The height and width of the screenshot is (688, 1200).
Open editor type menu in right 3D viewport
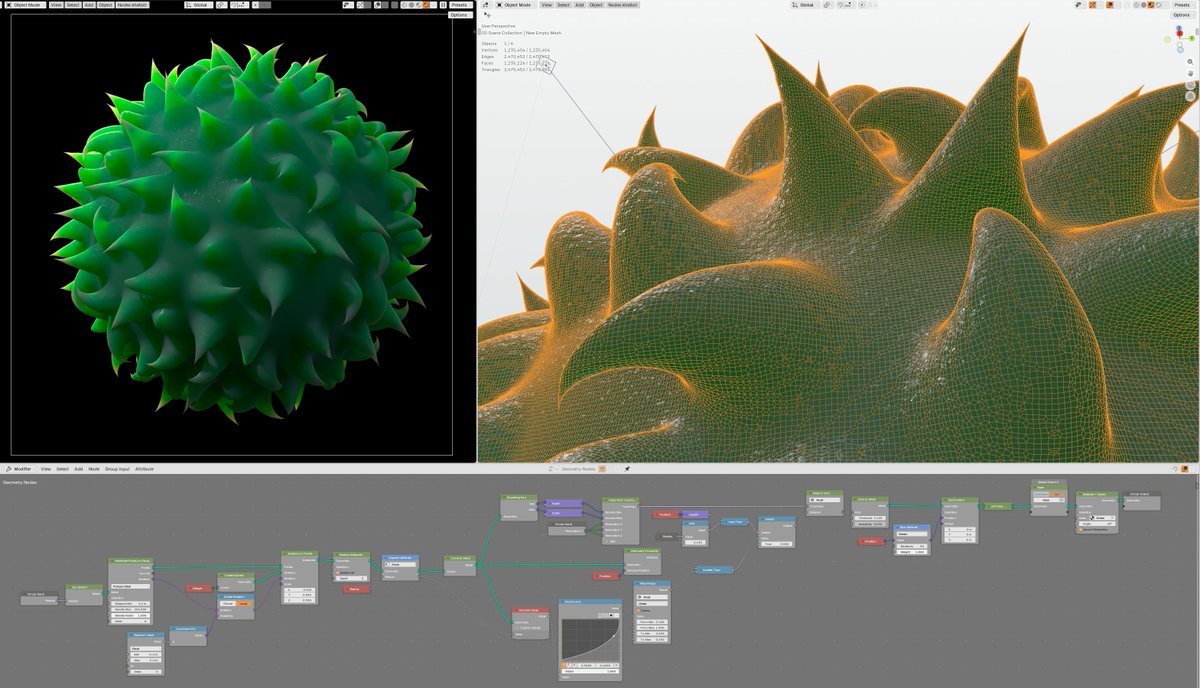tap(485, 5)
